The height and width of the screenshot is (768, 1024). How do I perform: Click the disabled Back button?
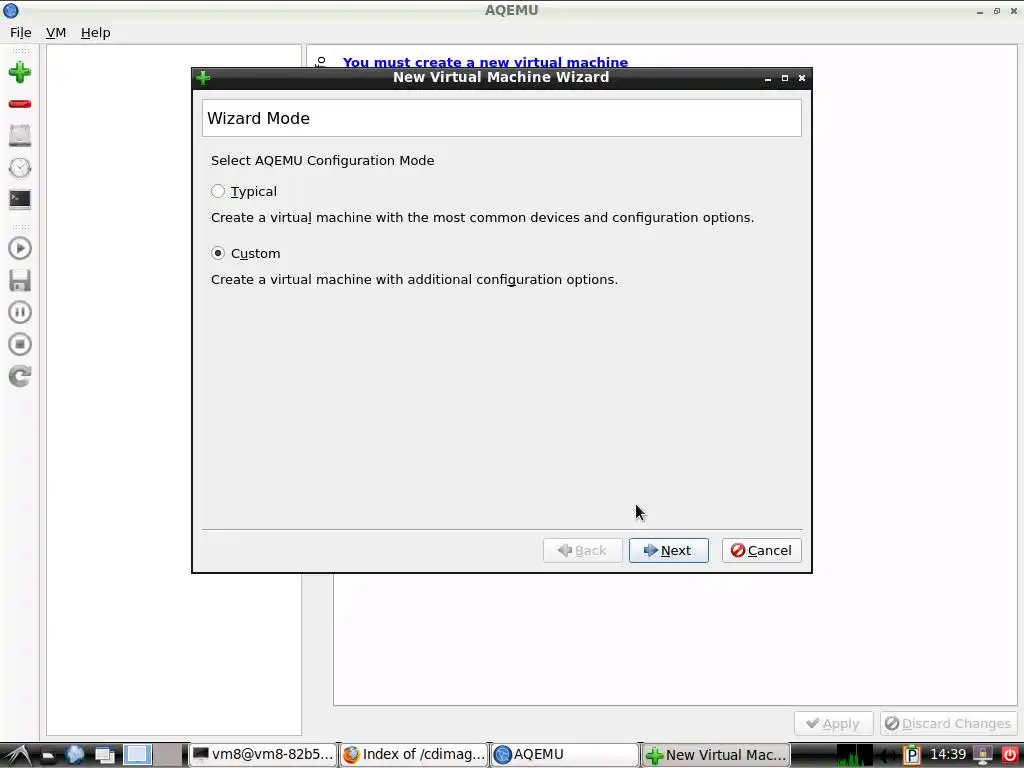pyautogui.click(x=583, y=551)
